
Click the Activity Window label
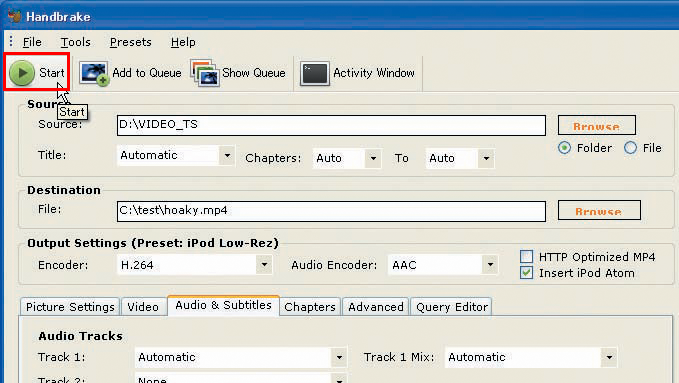tap(374, 73)
